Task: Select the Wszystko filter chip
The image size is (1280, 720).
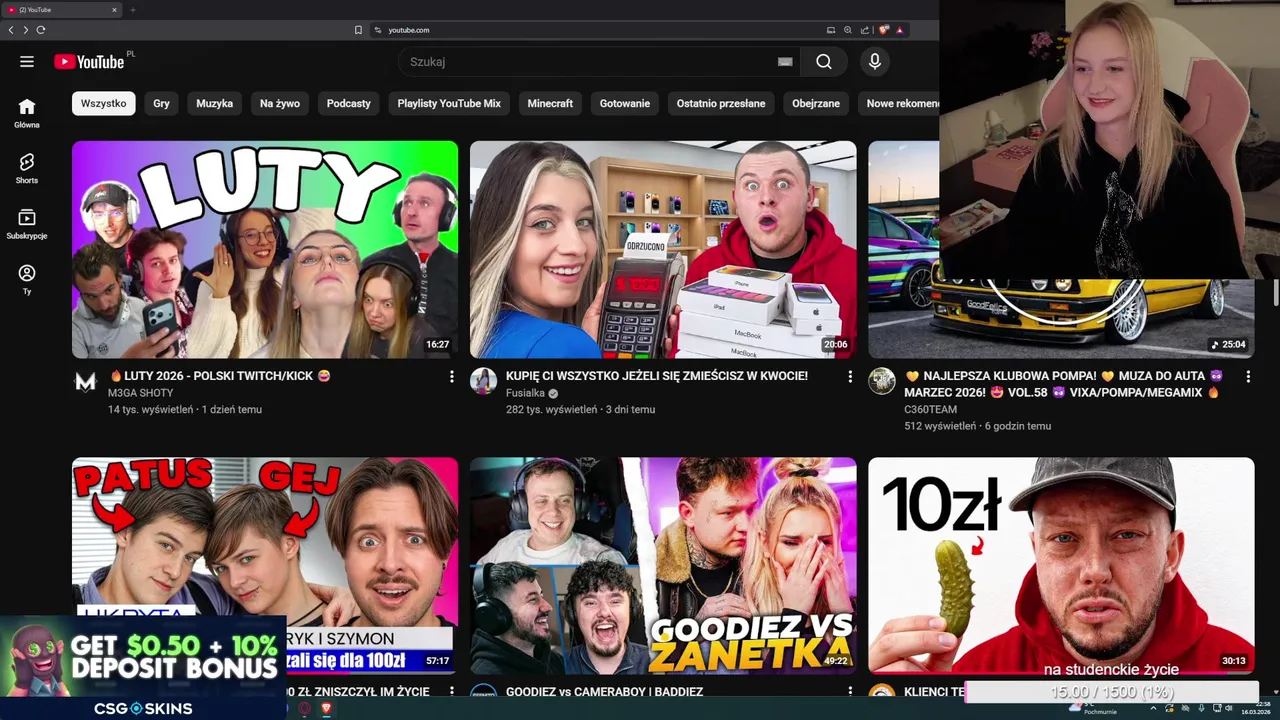Action: click(104, 103)
